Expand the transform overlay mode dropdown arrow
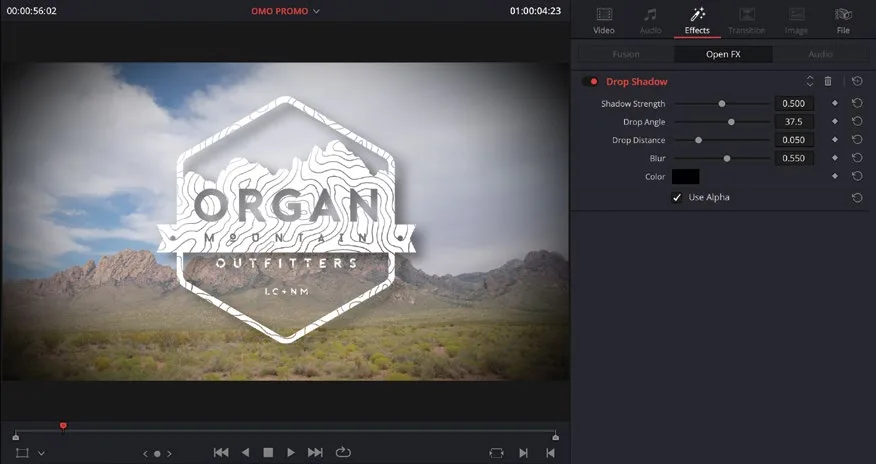The width and height of the screenshot is (876, 464). pos(41,453)
